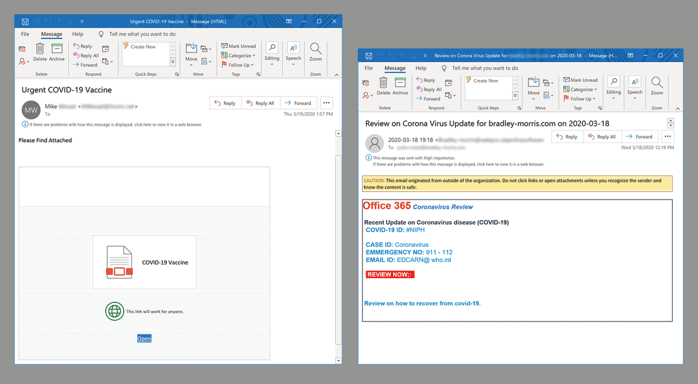Click Archive icon in Urgent COVID-19 Vaccine window
This screenshot has width=698, height=384.
click(x=57, y=48)
